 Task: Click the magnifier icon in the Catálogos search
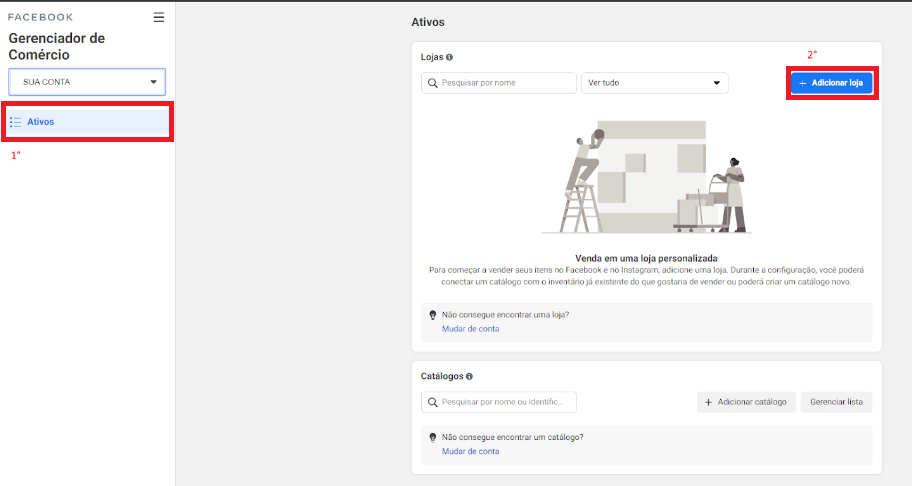tap(433, 402)
